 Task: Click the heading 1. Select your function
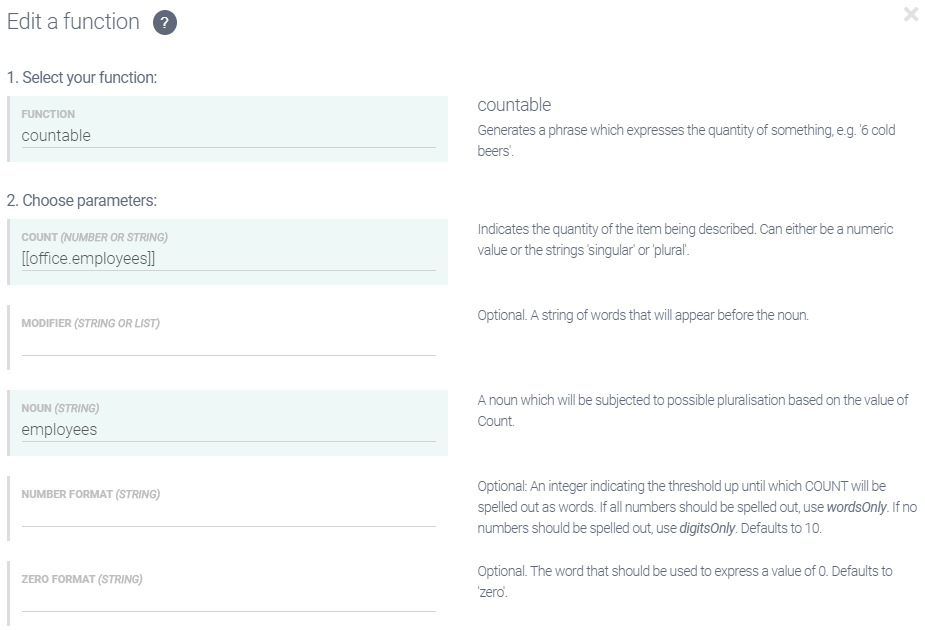click(85, 76)
